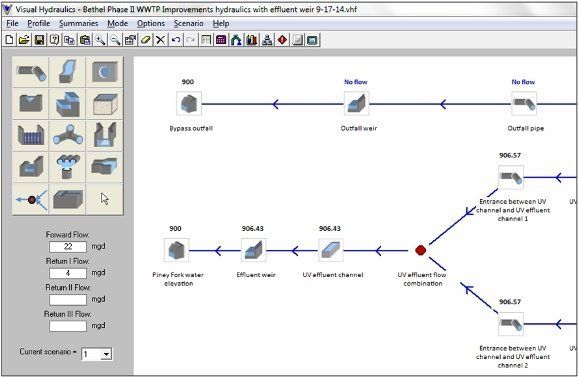Open the Profile menu
Screen dimensions: 578x377
(39, 23)
